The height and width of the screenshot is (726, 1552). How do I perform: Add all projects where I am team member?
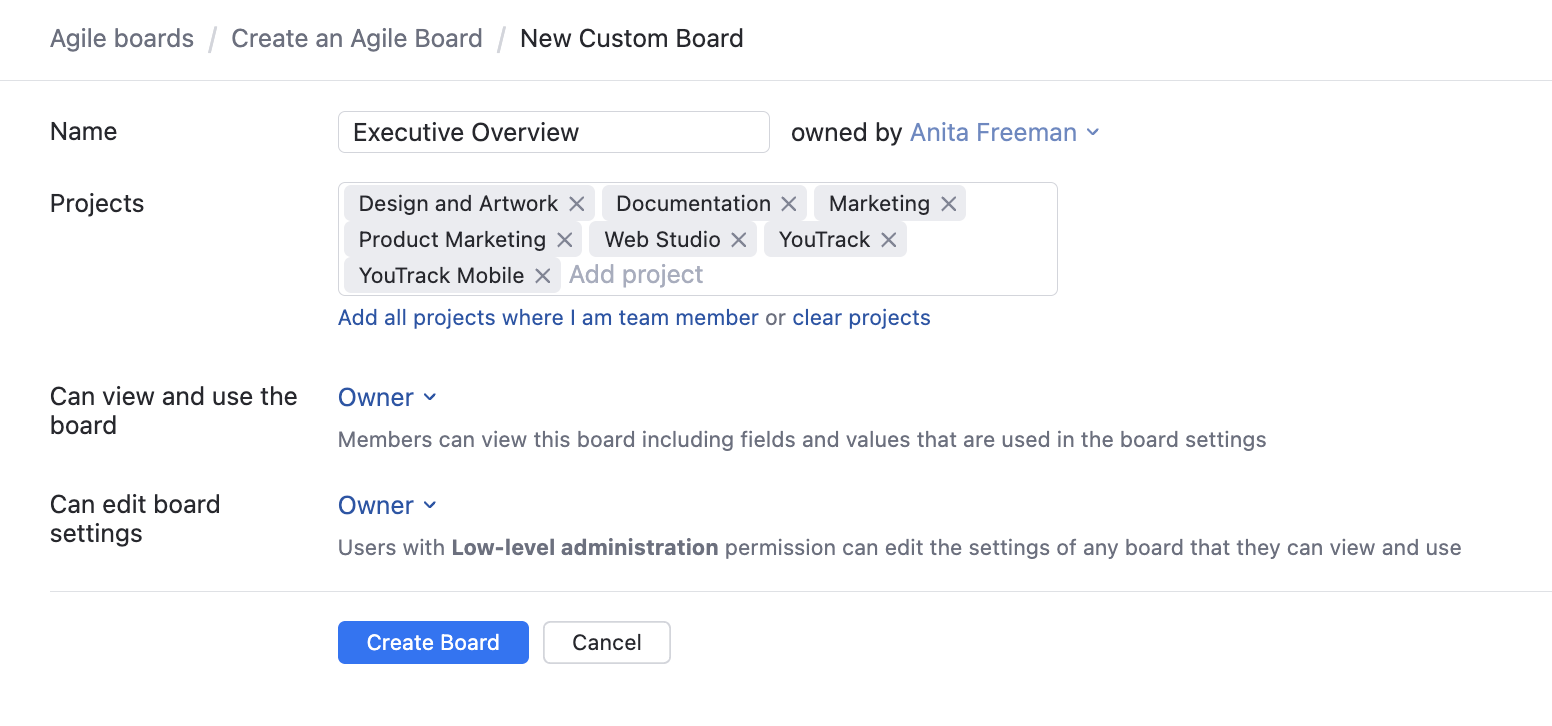(x=547, y=317)
